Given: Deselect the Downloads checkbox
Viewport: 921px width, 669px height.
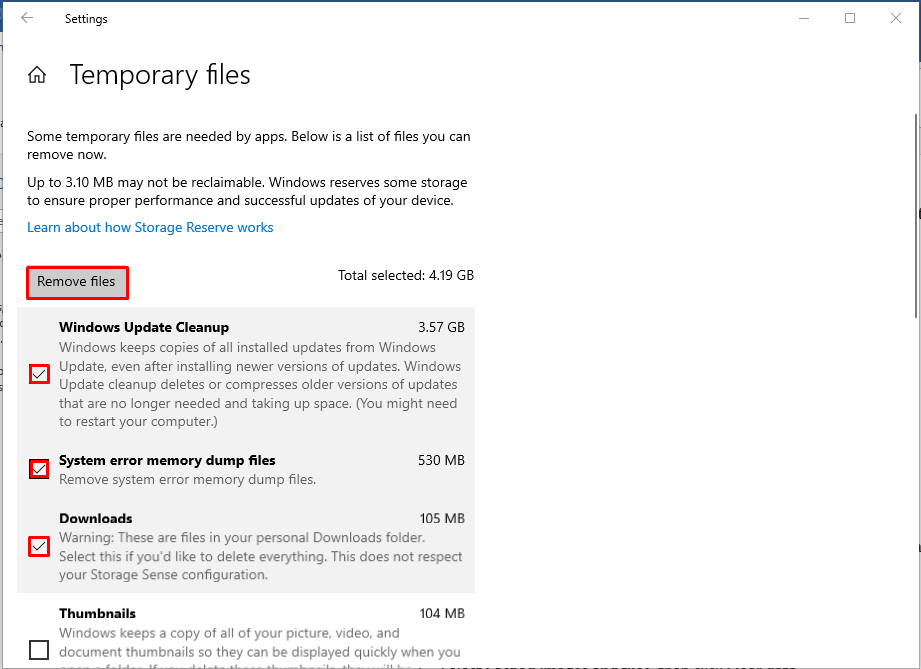Looking at the screenshot, I should point(39,546).
